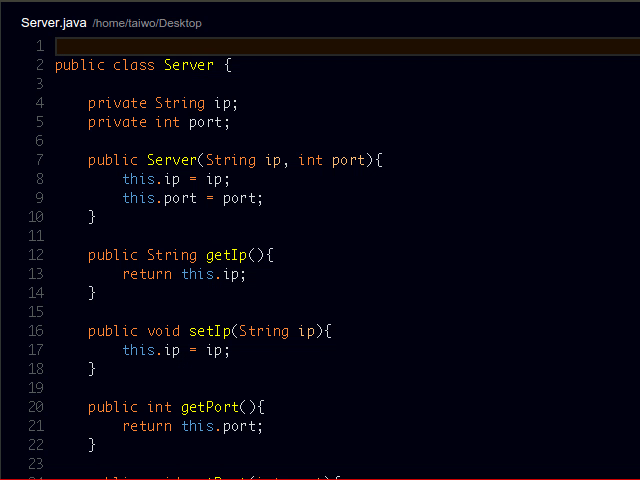
Task: Click the 'void' keyword on line 16
Action: 163,331
